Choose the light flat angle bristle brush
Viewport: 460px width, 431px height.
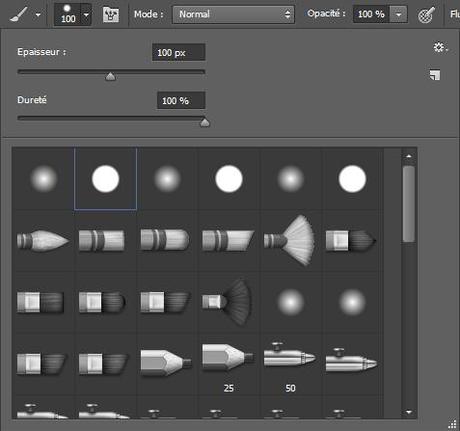click(228, 240)
